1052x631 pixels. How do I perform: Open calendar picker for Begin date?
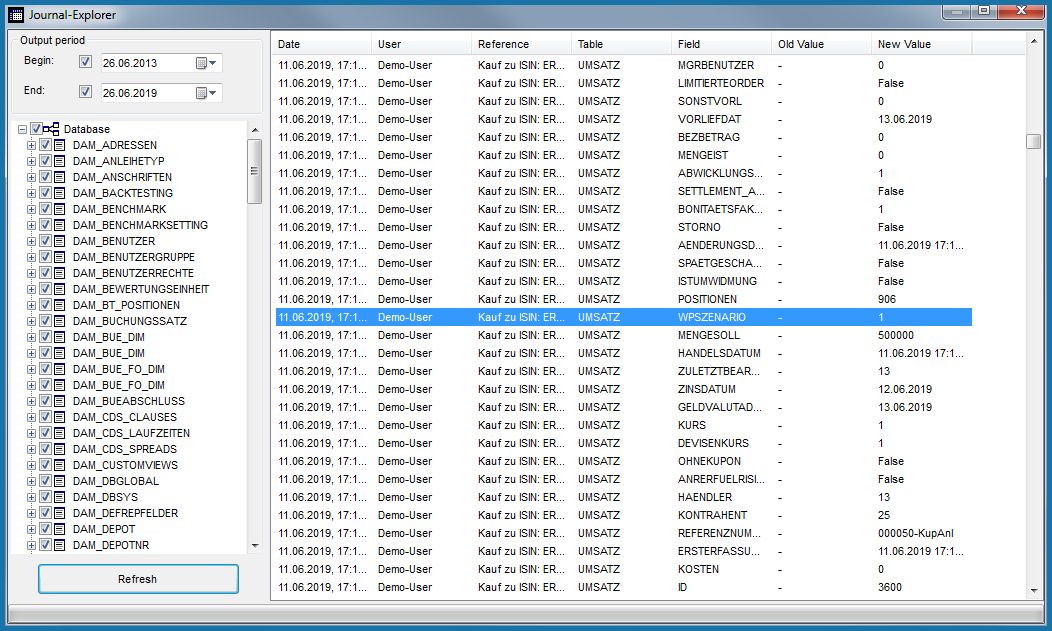click(206, 63)
